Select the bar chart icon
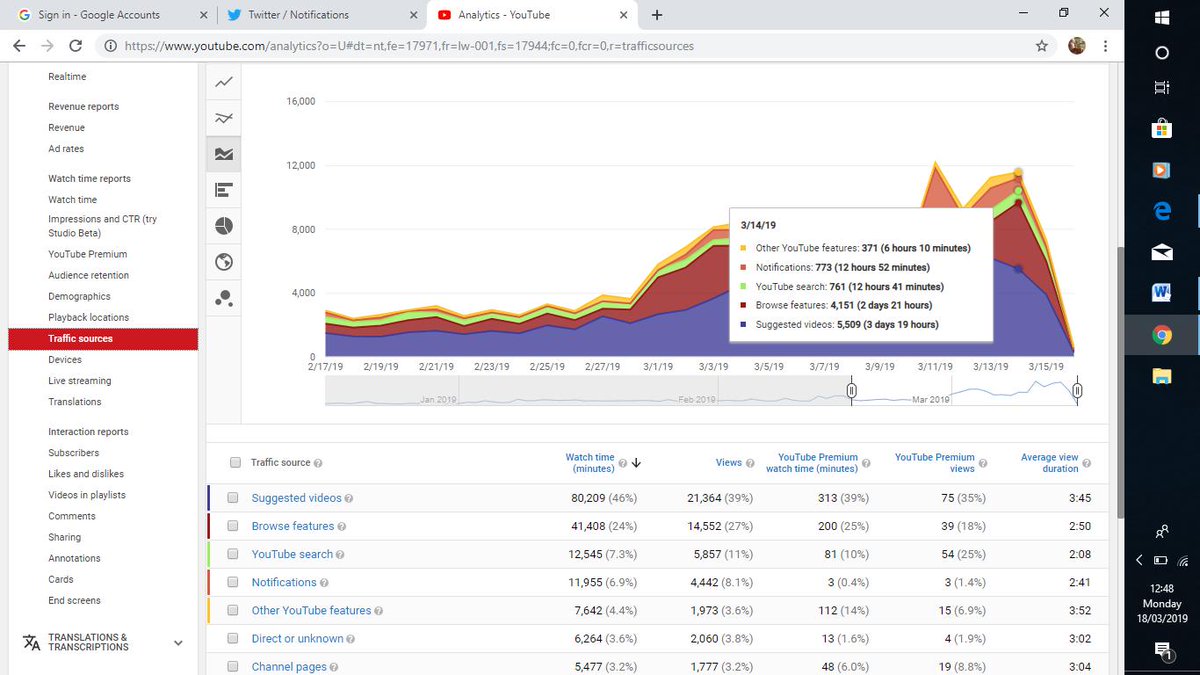Viewport: 1200px width, 675px height. (224, 189)
